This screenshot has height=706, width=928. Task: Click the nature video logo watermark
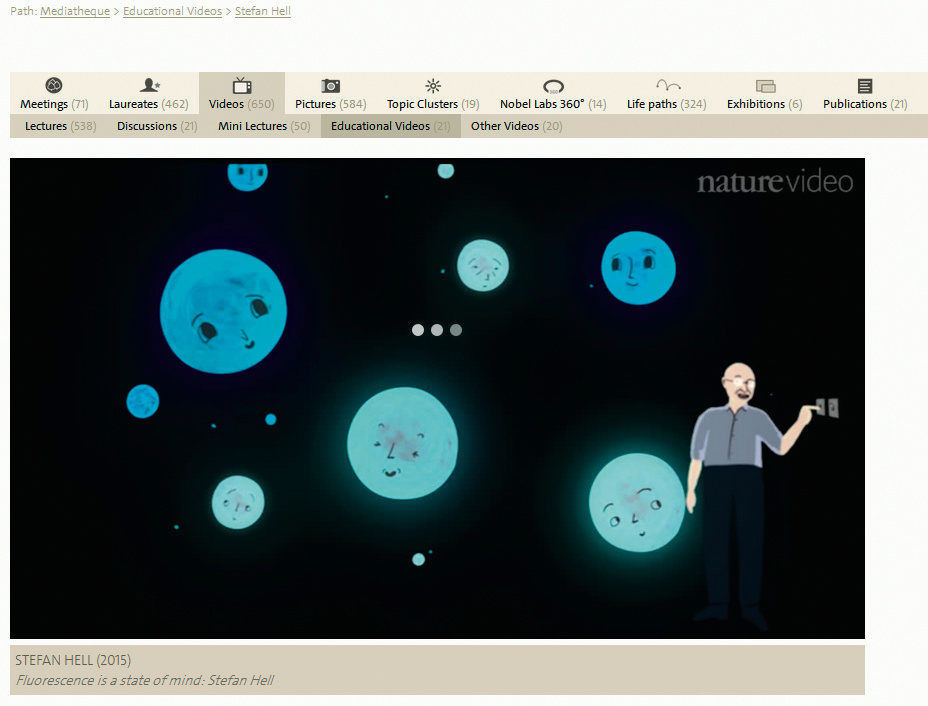775,182
